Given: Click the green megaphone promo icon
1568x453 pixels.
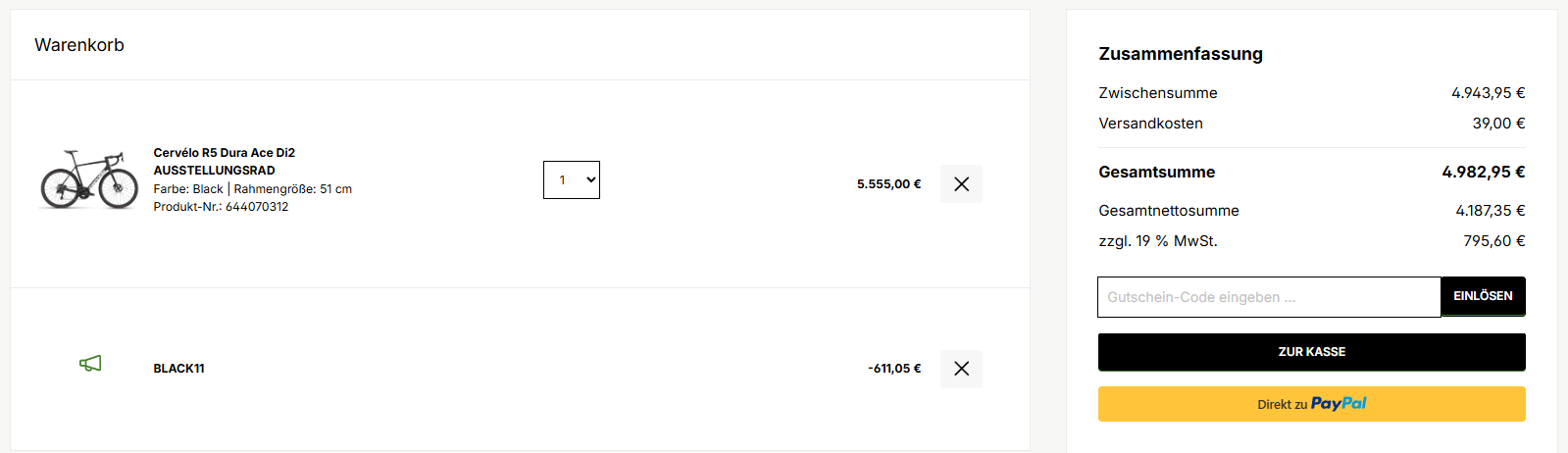Looking at the screenshot, I should 90,364.
